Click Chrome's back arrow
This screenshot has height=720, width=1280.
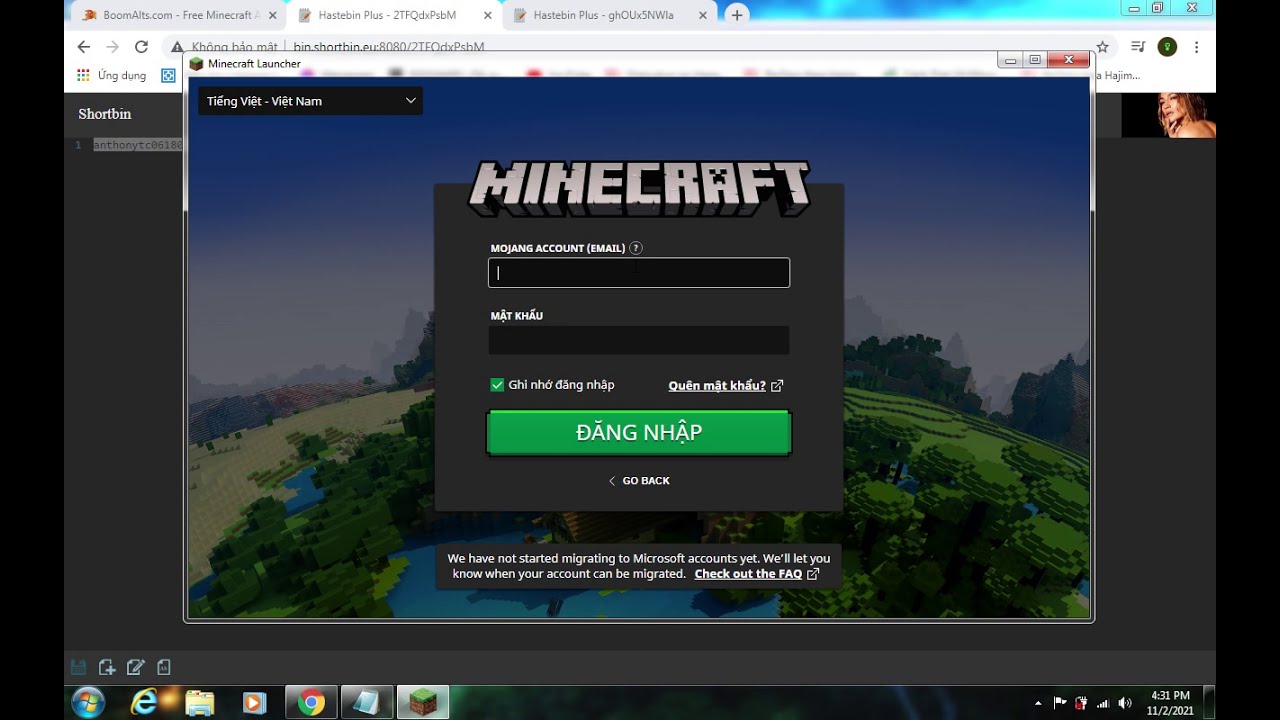click(x=83, y=47)
